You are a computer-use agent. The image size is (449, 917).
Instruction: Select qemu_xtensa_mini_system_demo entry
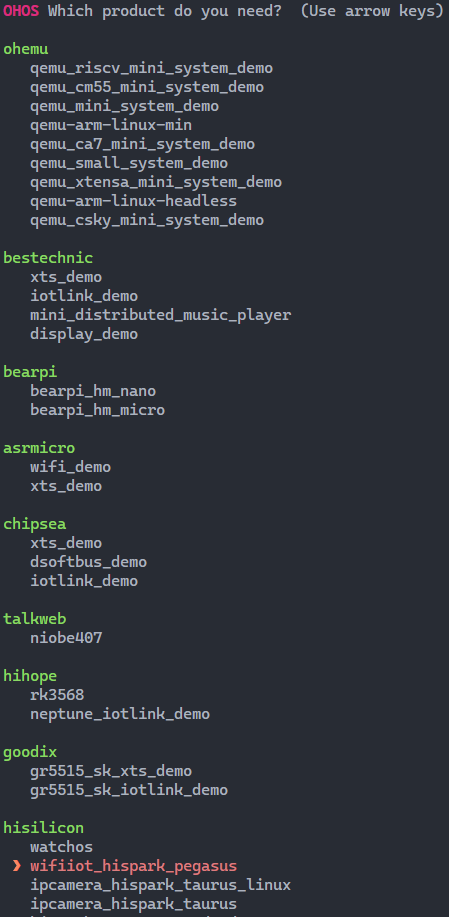[156, 182]
